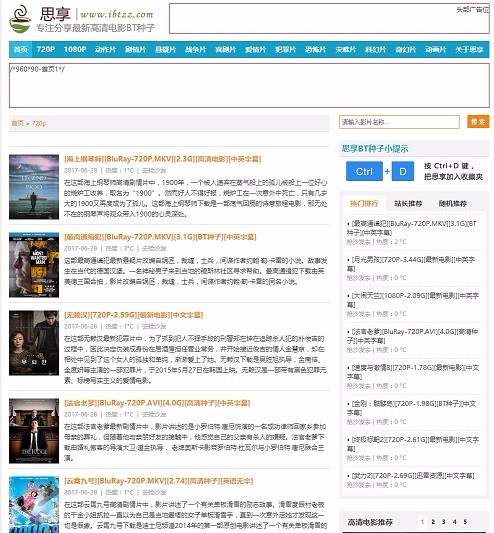
Task: Click 去抢沙发 under 云霄九号 entry
Action: click(x=154, y=492)
